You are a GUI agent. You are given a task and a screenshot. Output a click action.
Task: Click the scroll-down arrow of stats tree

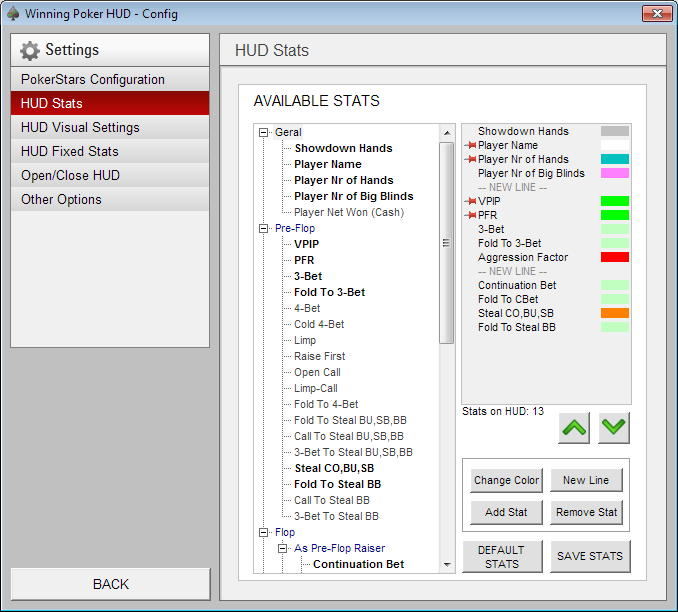[447, 564]
